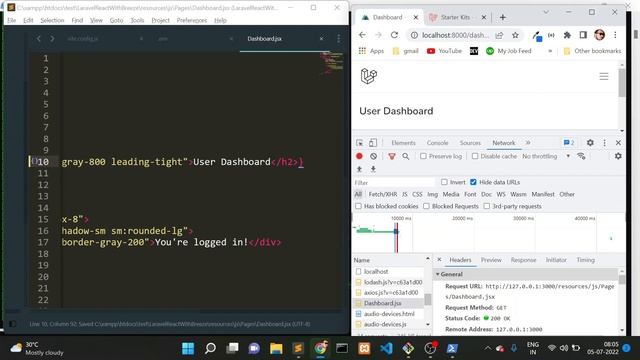
Task: Switch to the Elements tab in DevTools
Action: click(x=403, y=143)
